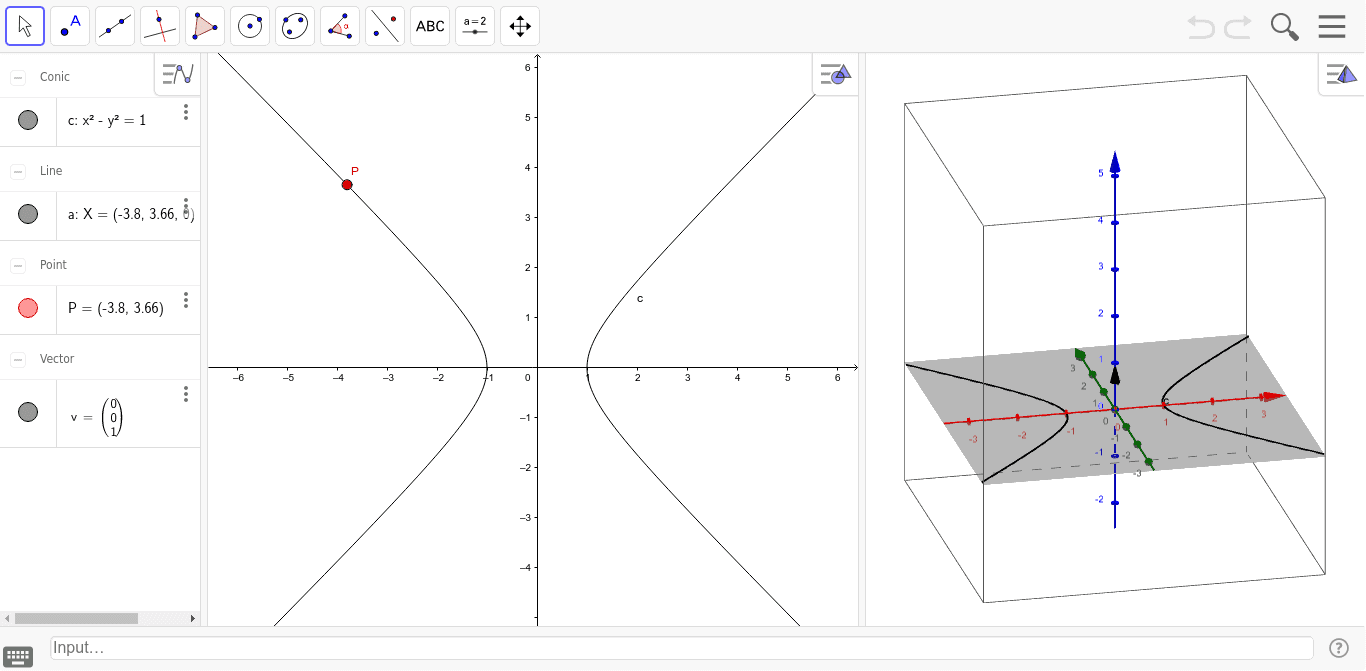The height and width of the screenshot is (671, 1366).
Task: Open options menu for vector v
Action: [x=186, y=394]
